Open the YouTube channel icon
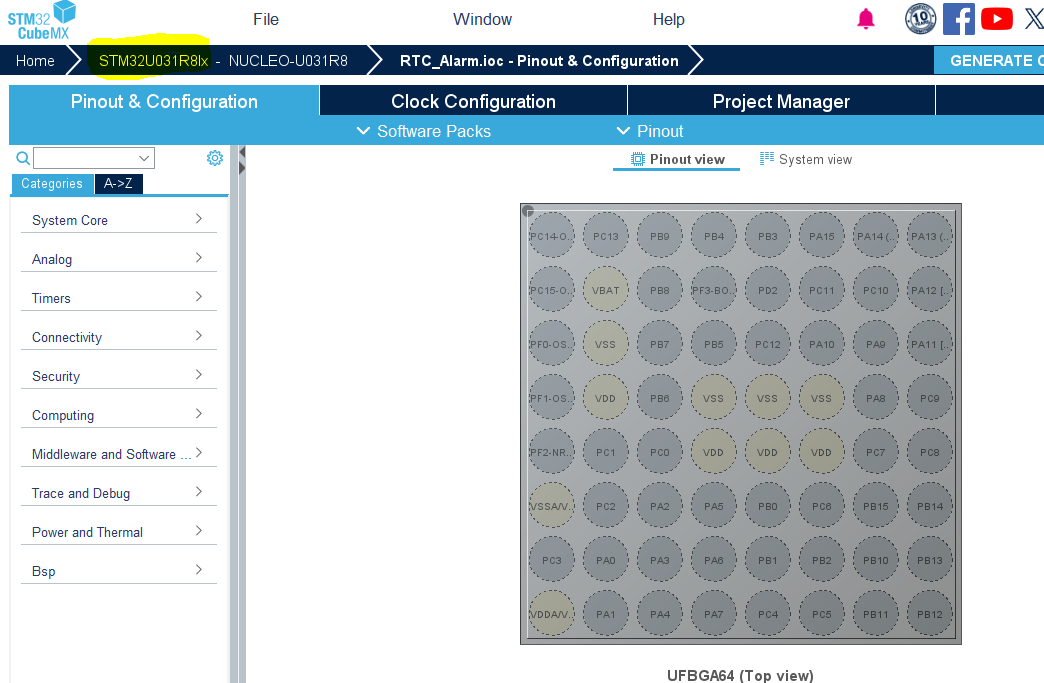 [x=996, y=18]
